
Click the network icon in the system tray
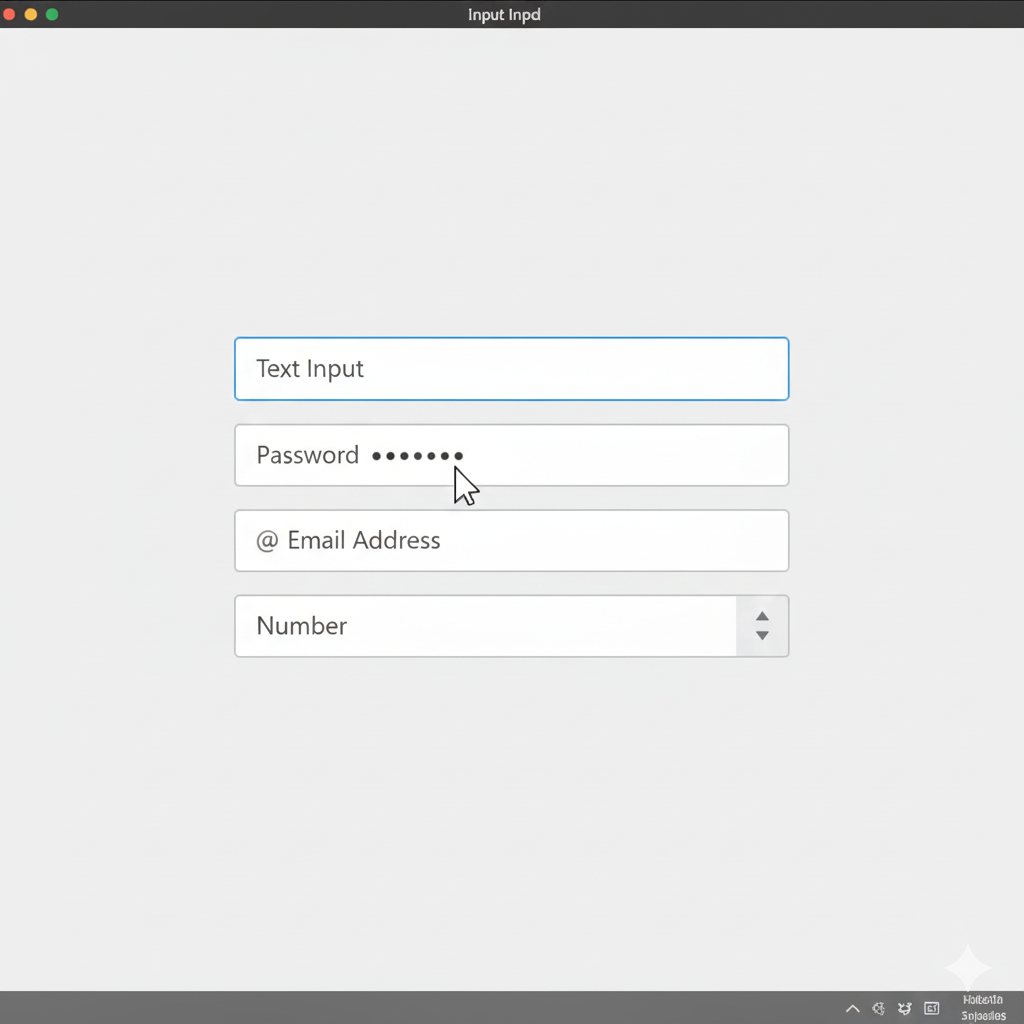pos(904,1008)
